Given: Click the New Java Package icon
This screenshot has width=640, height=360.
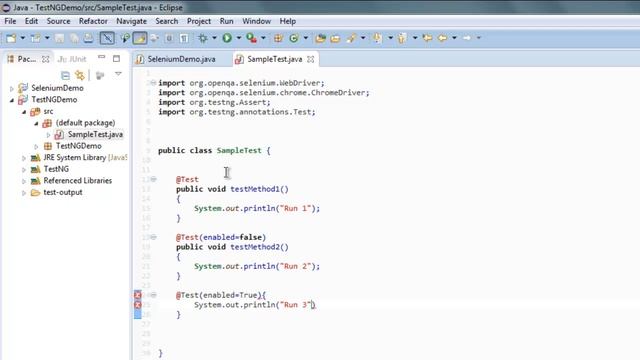Looking at the screenshot, I should 278,38.
